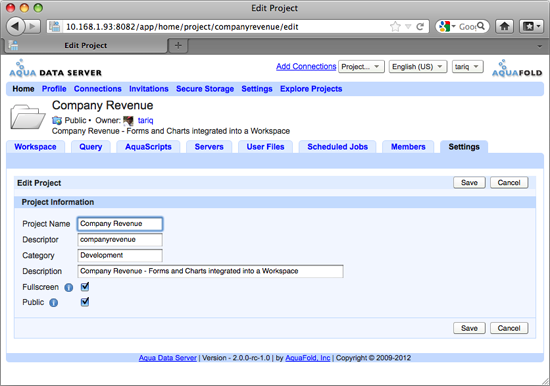Open the browser home page icon

[504, 26]
